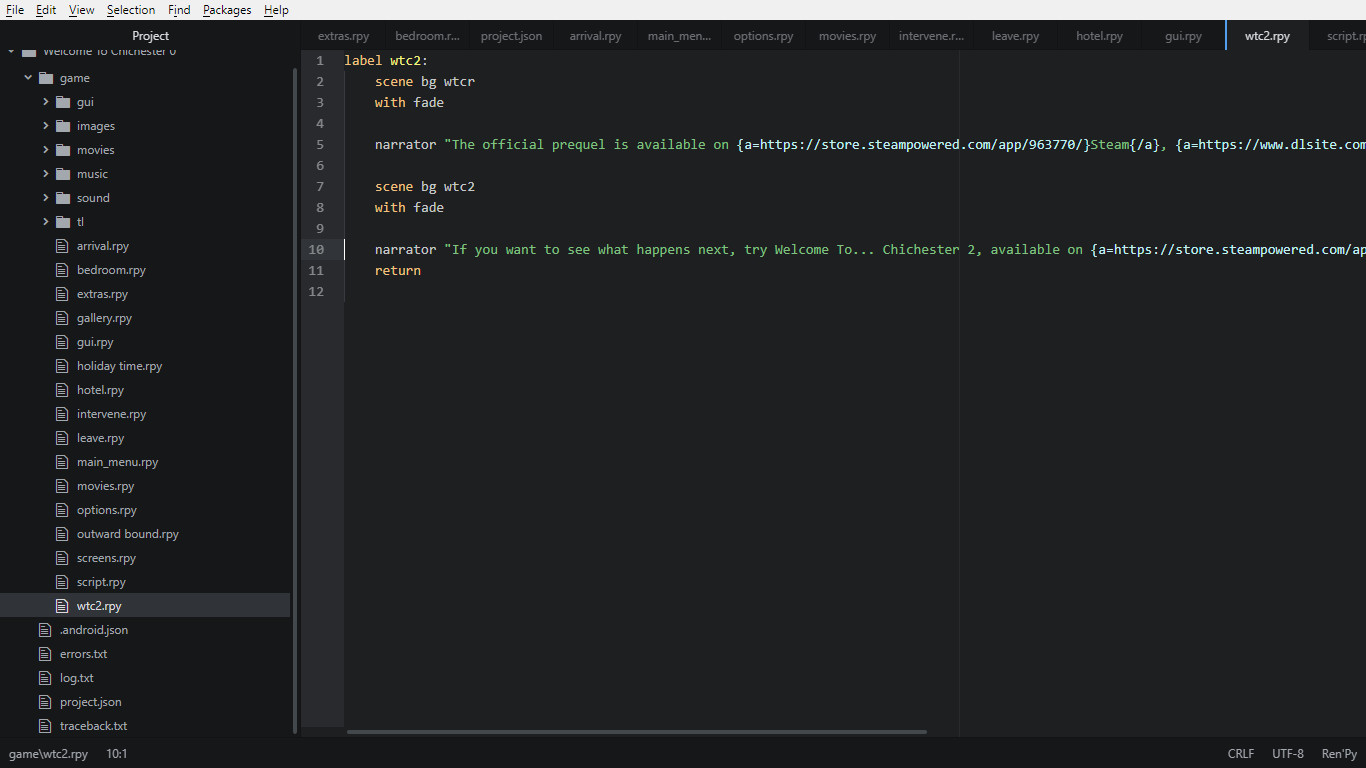Image resolution: width=1366 pixels, height=768 pixels.
Task: Click the UTF-8 encoding selector
Action: tap(1287, 753)
